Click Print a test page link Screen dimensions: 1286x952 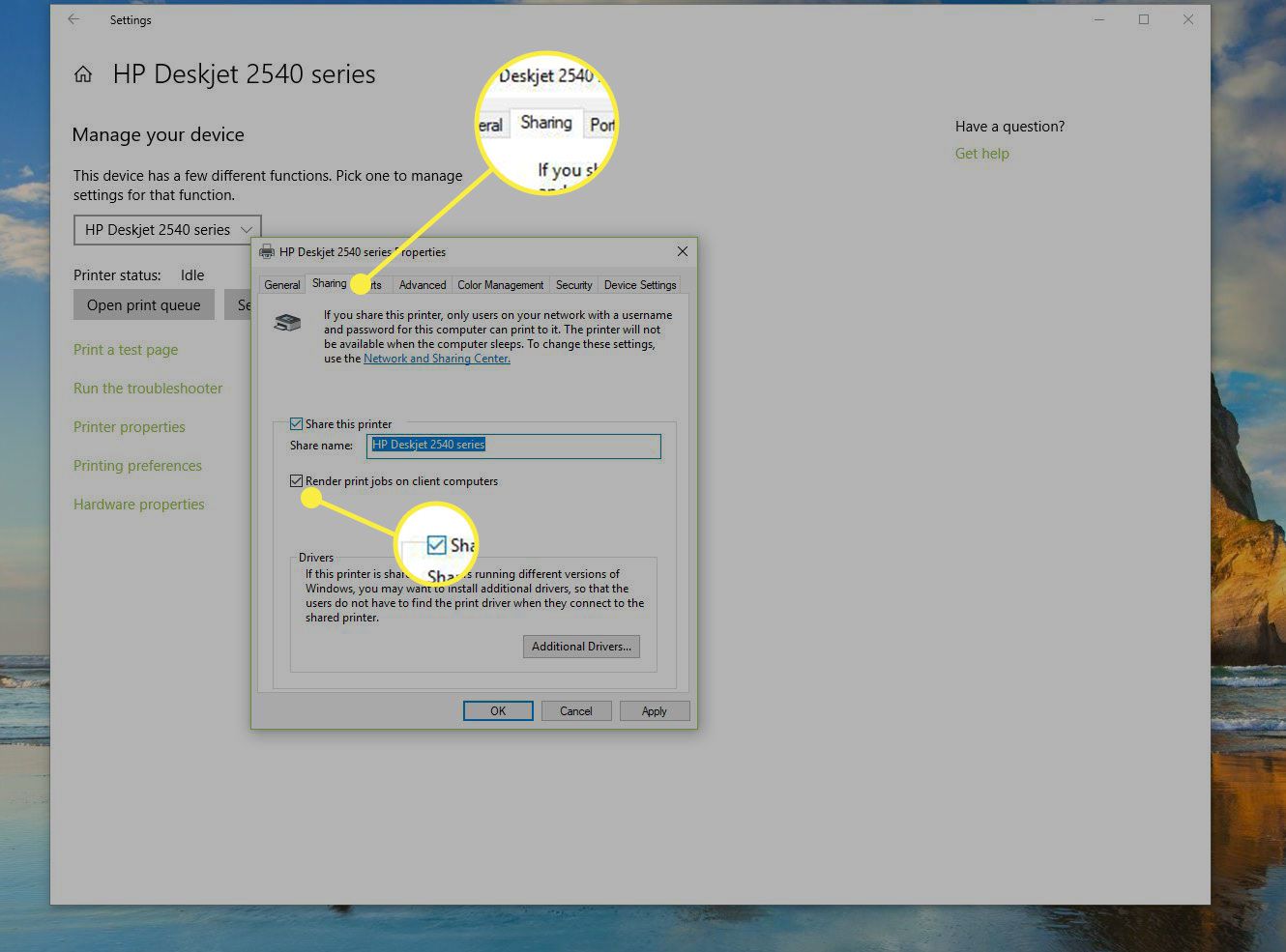pyautogui.click(x=126, y=350)
